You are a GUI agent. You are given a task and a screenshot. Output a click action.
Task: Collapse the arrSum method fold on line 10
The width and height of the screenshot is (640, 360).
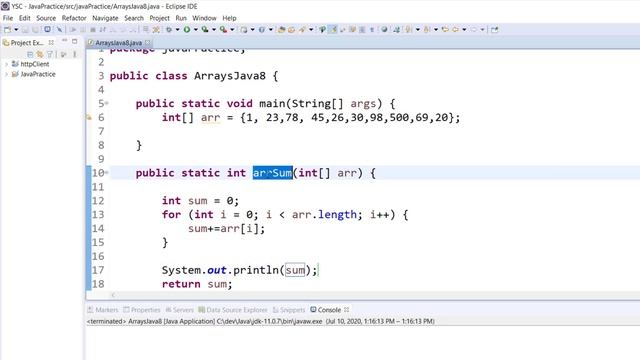pyautogui.click(x=107, y=173)
